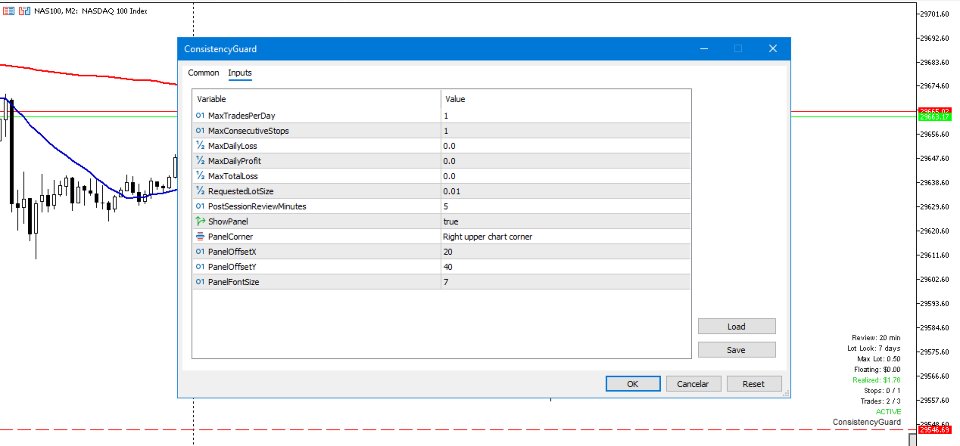
Task: Click the boolean icon beside ShowPanel
Action: (x=200, y=221)
